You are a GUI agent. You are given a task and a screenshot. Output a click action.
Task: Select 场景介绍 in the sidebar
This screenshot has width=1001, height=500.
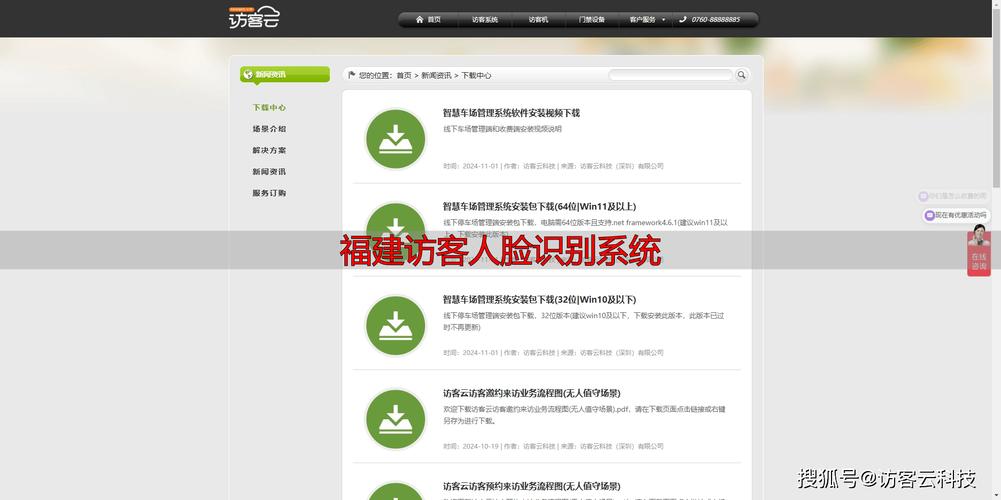269,129
